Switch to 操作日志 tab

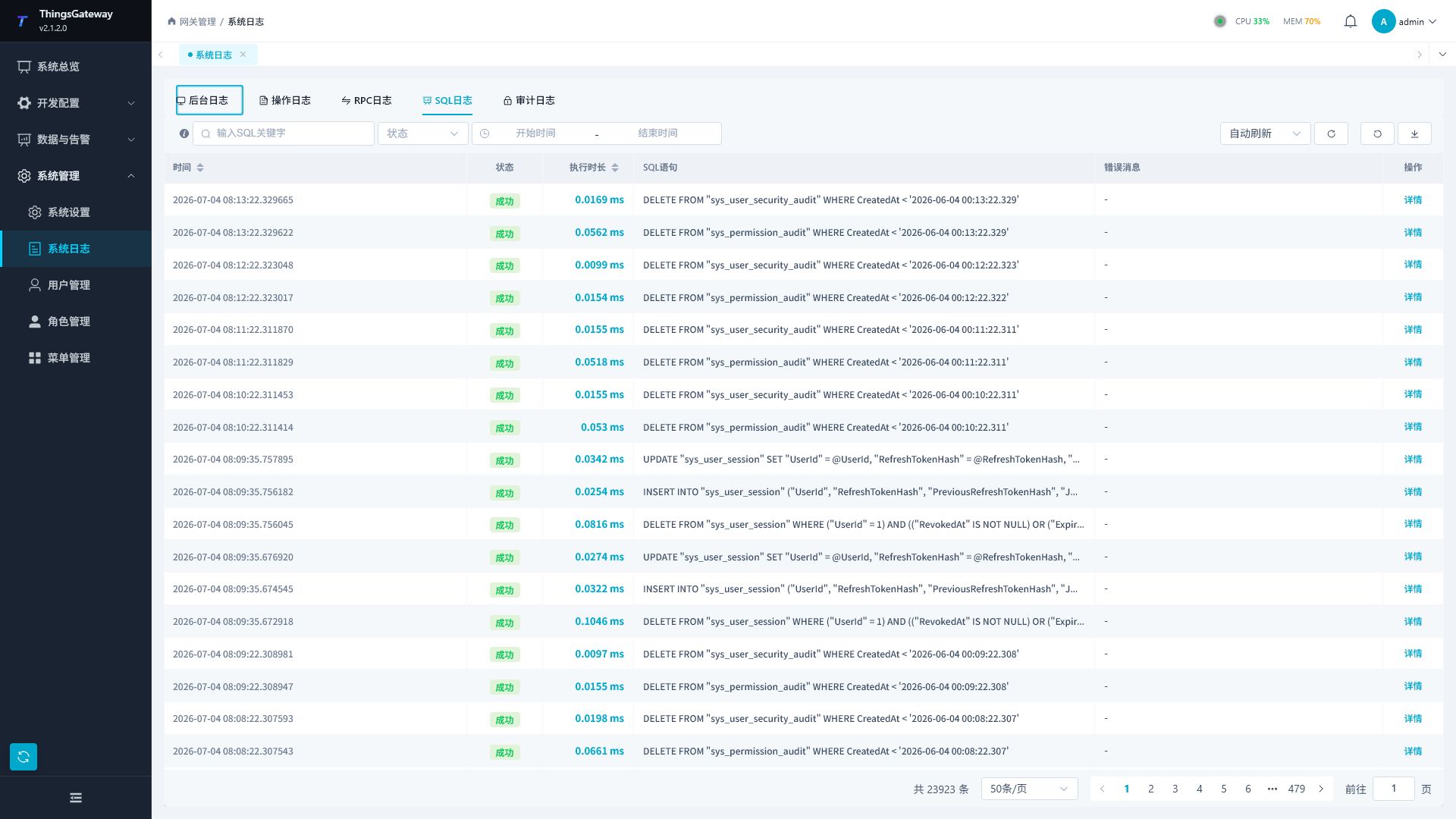tap(285, 100)
